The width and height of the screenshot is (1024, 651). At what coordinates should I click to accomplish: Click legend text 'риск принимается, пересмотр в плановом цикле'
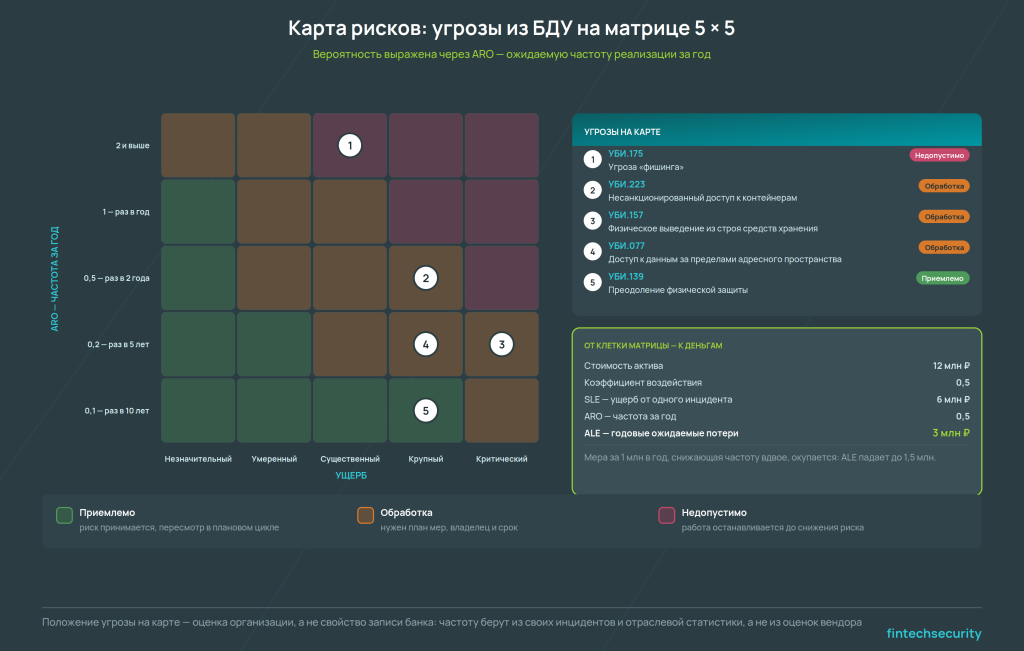[179, 528]
